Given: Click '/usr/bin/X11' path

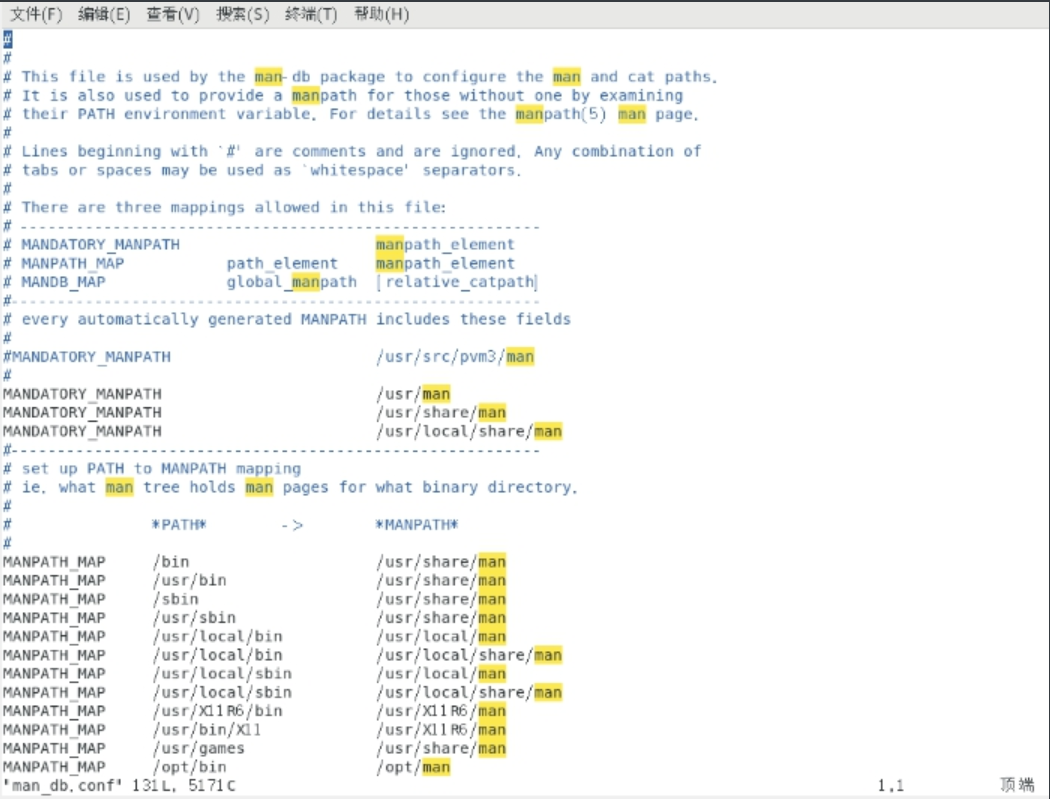Looking at the screenshot, I should 206,730.
